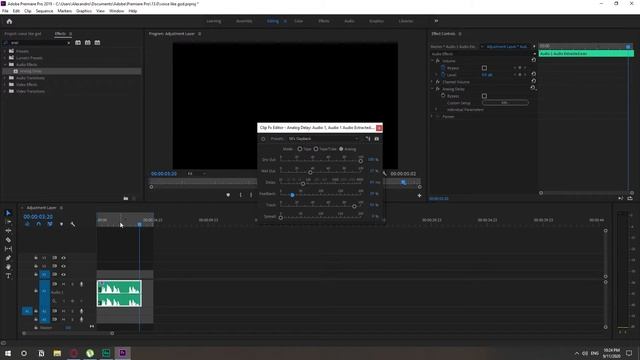The height and width of the screenshot is (360, 640).
Task: Select the Pen tool
Action: [x=8, y=258]
